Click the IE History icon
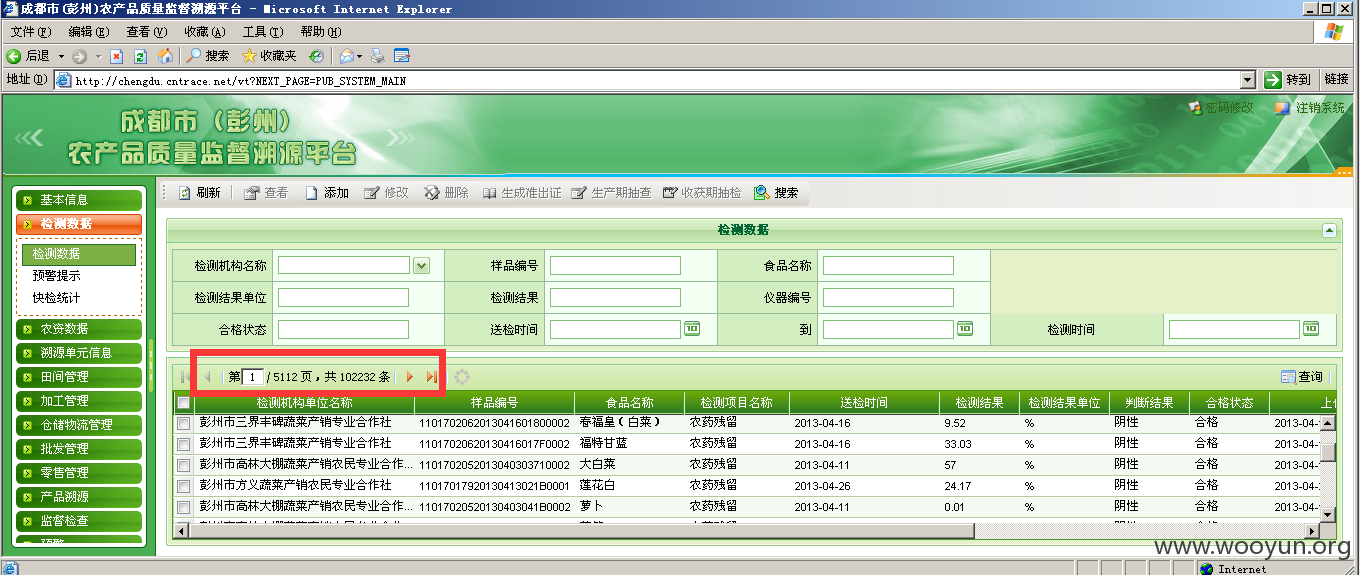This screenshot has height=575, width=1360. coord(316,56)
